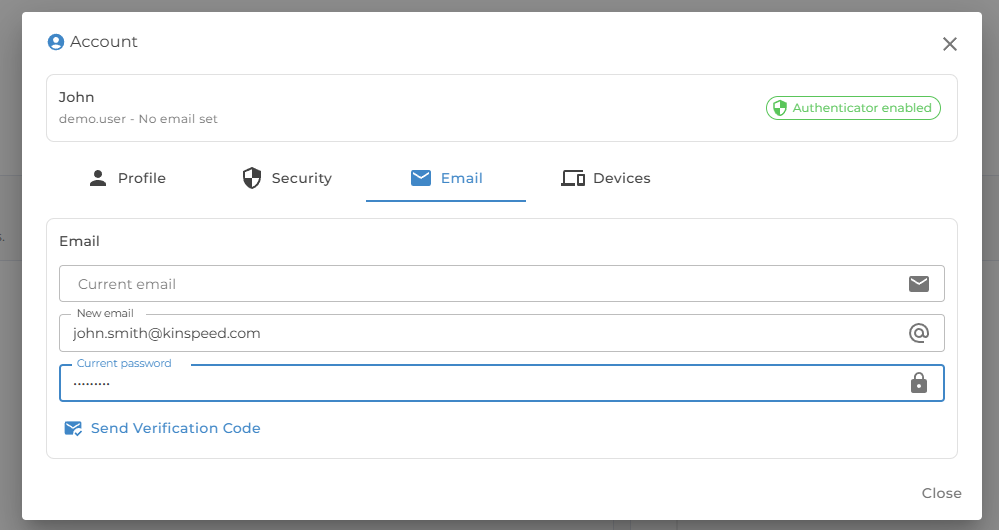Close the Account dialog with X
999x530 pixels.
coord(949,44)
